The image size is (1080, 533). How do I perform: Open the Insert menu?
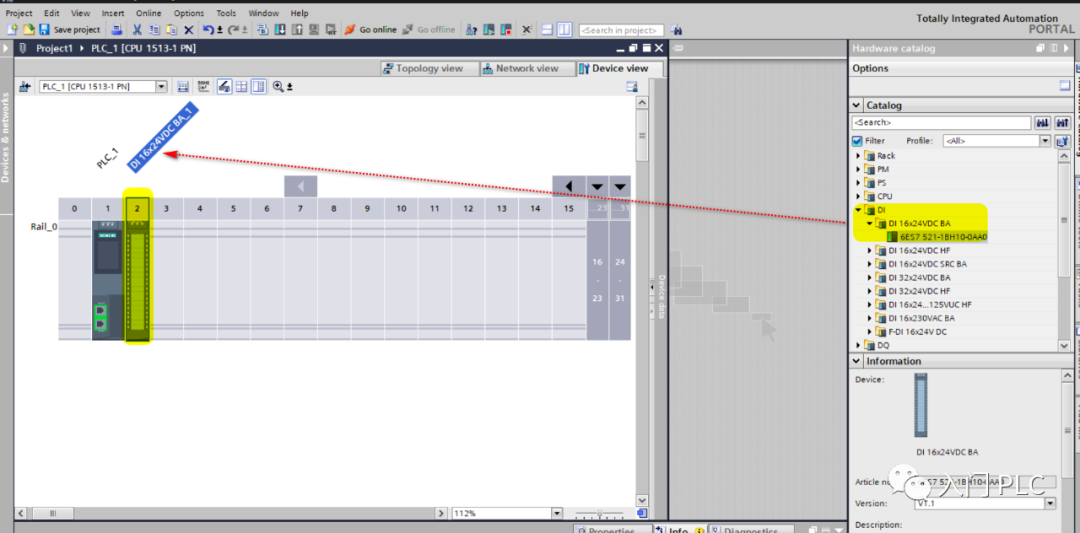click(x=113, y=13)
